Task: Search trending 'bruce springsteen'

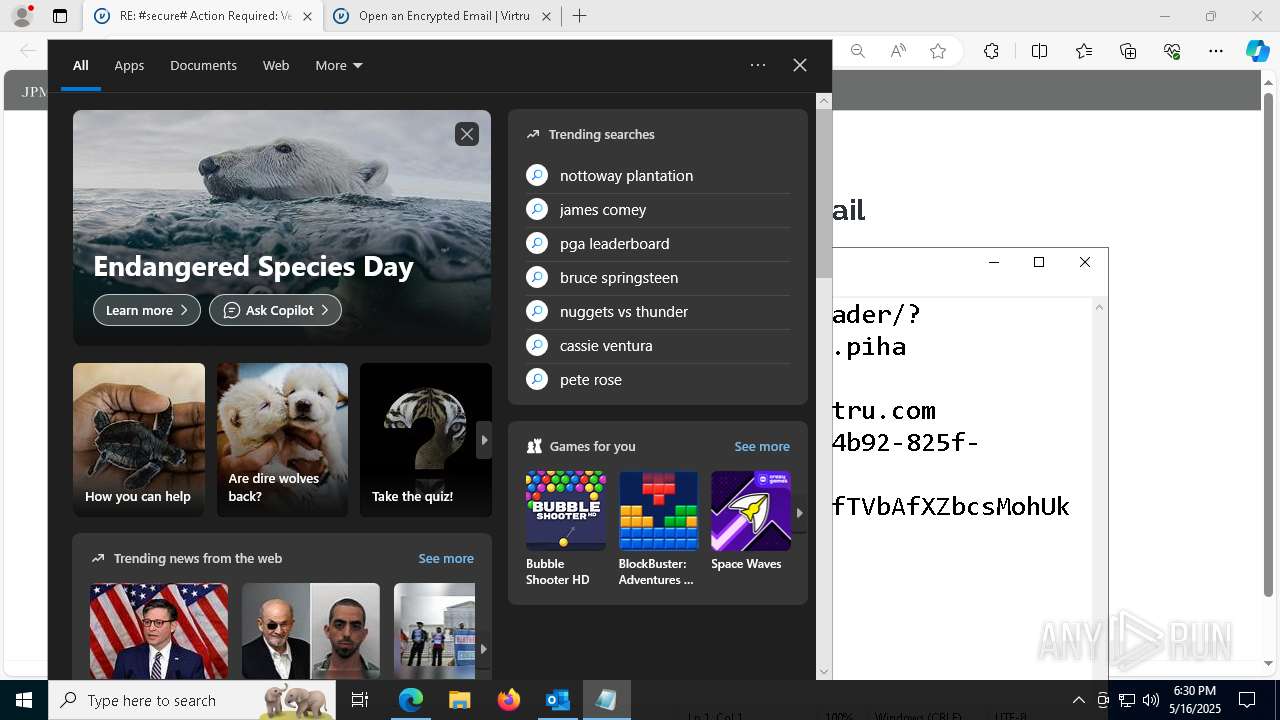Action: point(658,277)
